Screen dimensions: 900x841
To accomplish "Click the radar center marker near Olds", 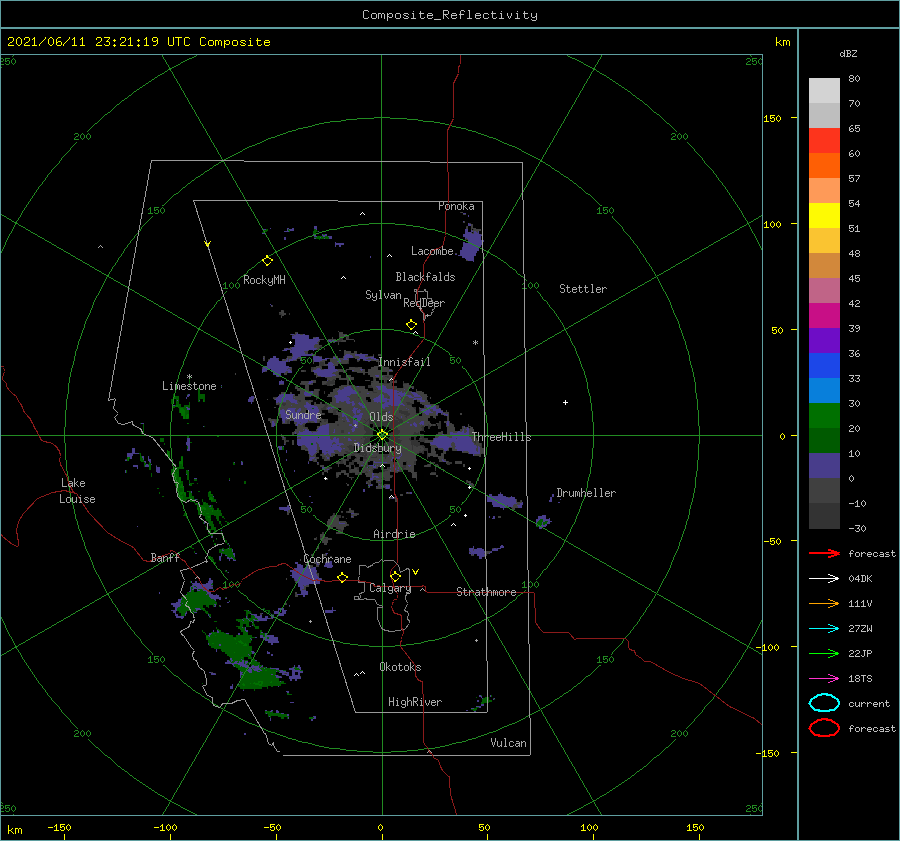I will [382, 435].
